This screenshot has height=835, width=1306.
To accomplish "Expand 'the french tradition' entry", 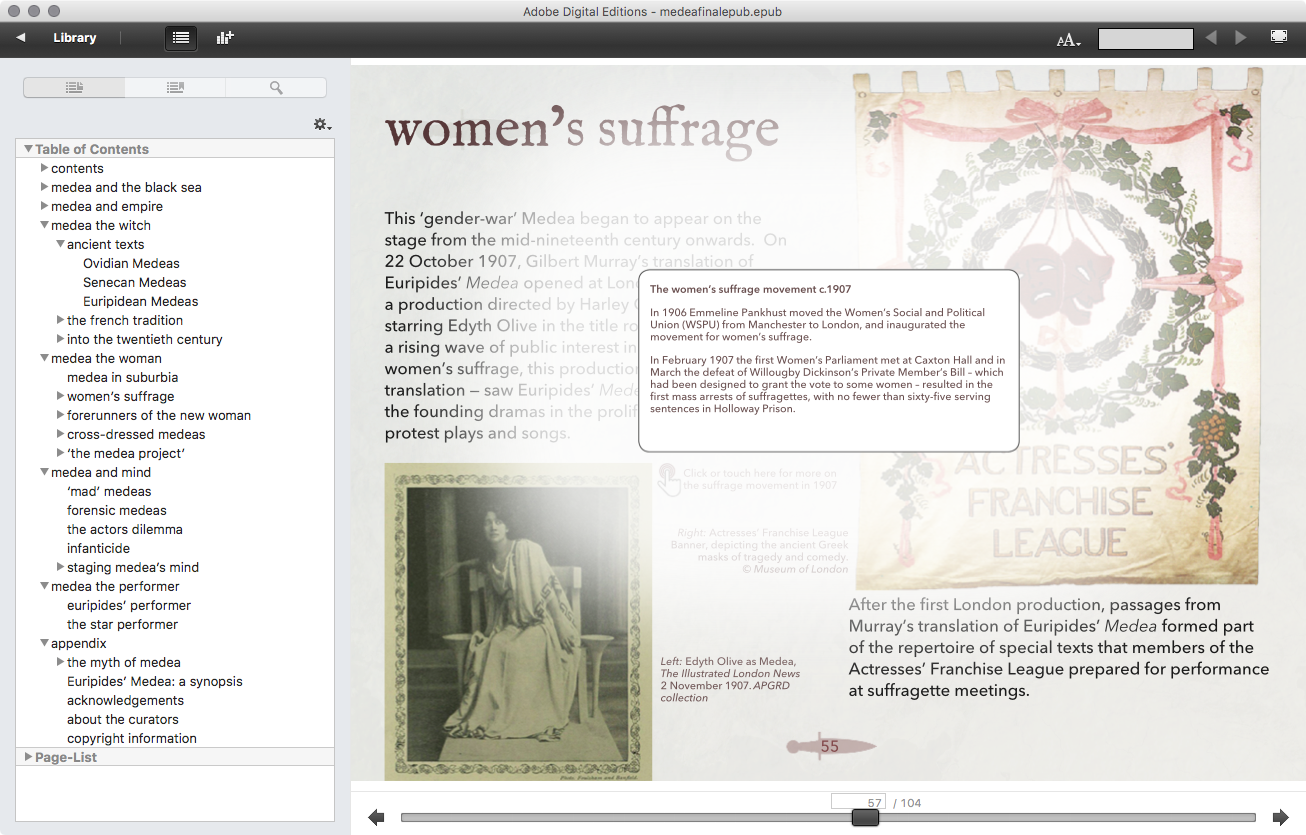I will [60, 320].
